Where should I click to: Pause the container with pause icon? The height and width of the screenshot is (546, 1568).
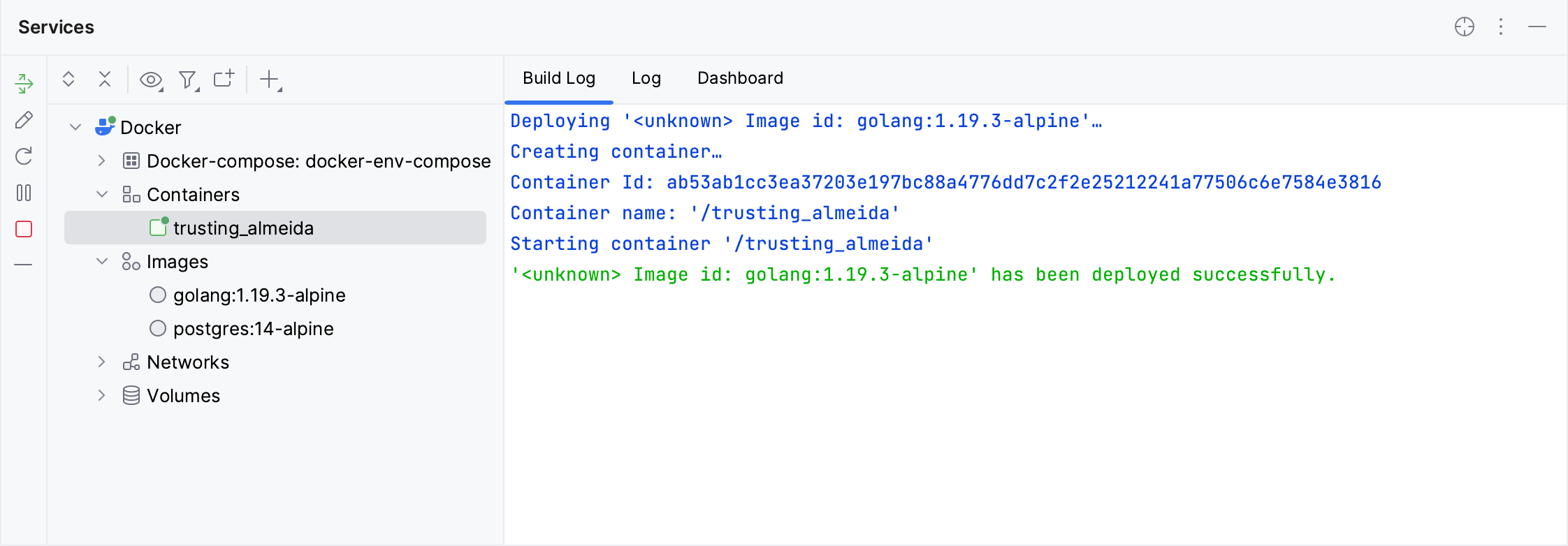24,193
